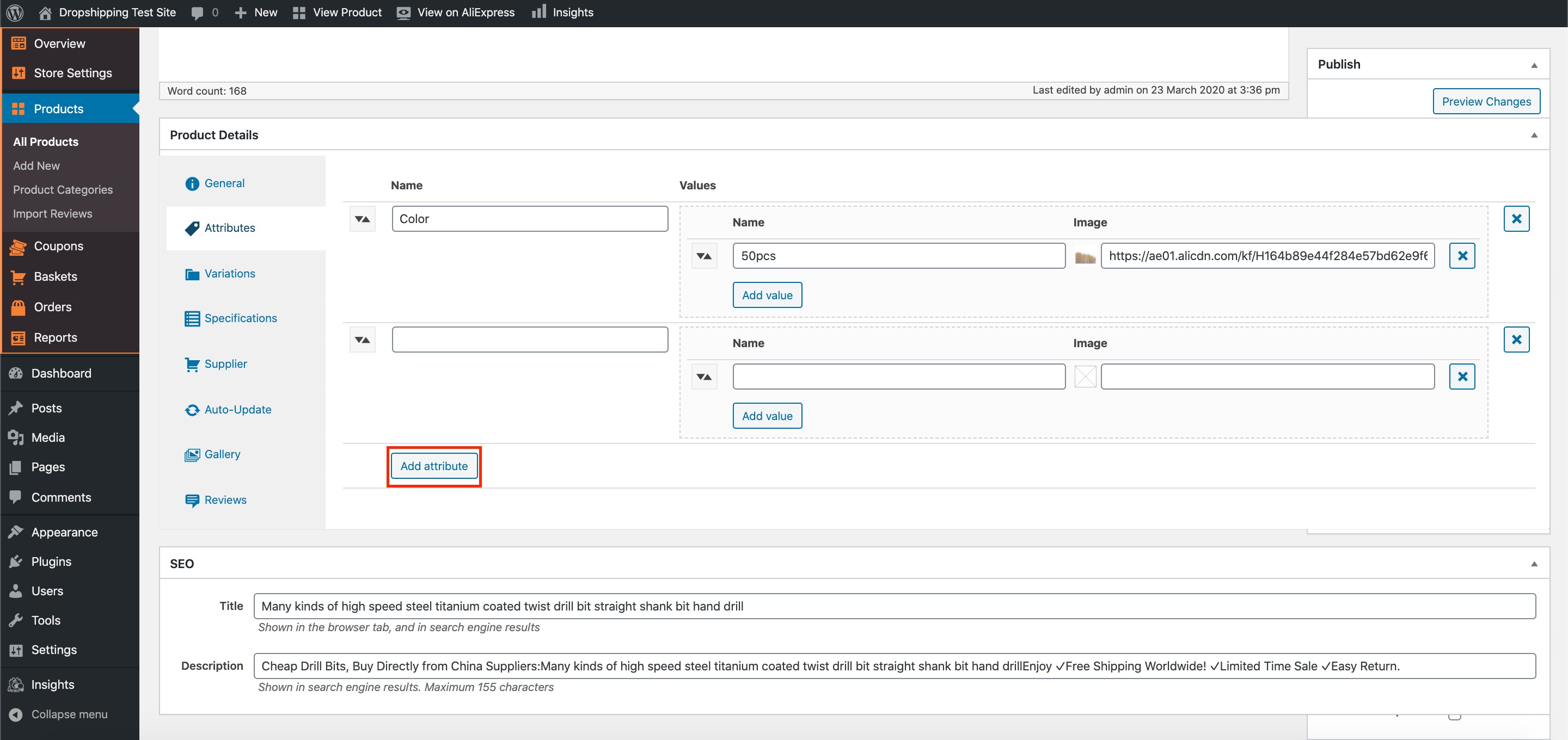
Task: Click Add value under Color attribute
Action: [767, 295]
